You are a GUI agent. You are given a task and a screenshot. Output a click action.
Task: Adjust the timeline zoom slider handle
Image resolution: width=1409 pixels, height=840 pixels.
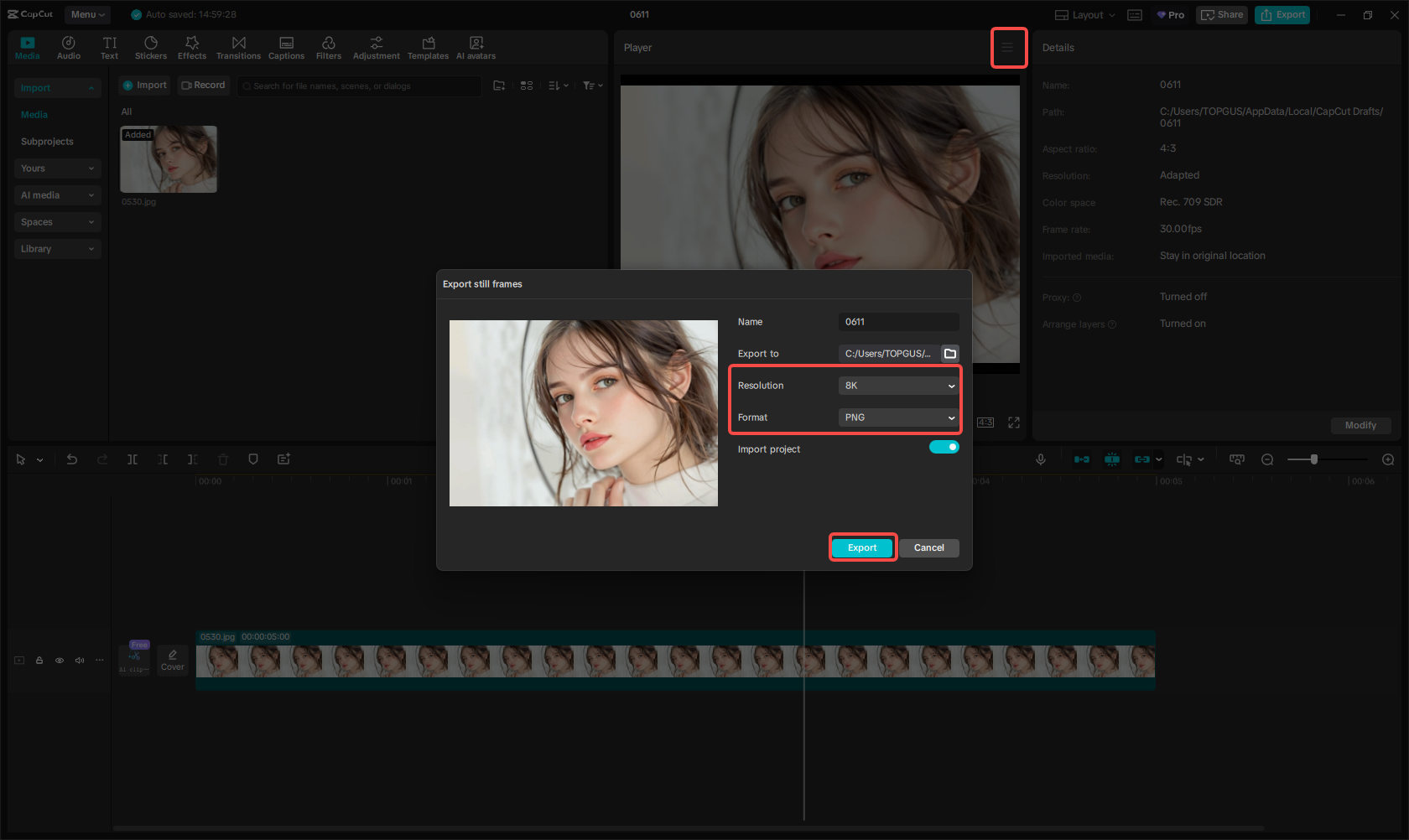(1314, 459)
